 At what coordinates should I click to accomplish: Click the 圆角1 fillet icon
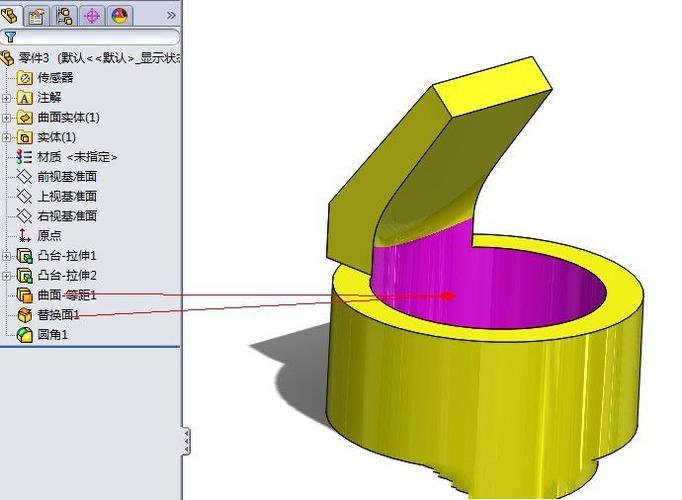25,335
